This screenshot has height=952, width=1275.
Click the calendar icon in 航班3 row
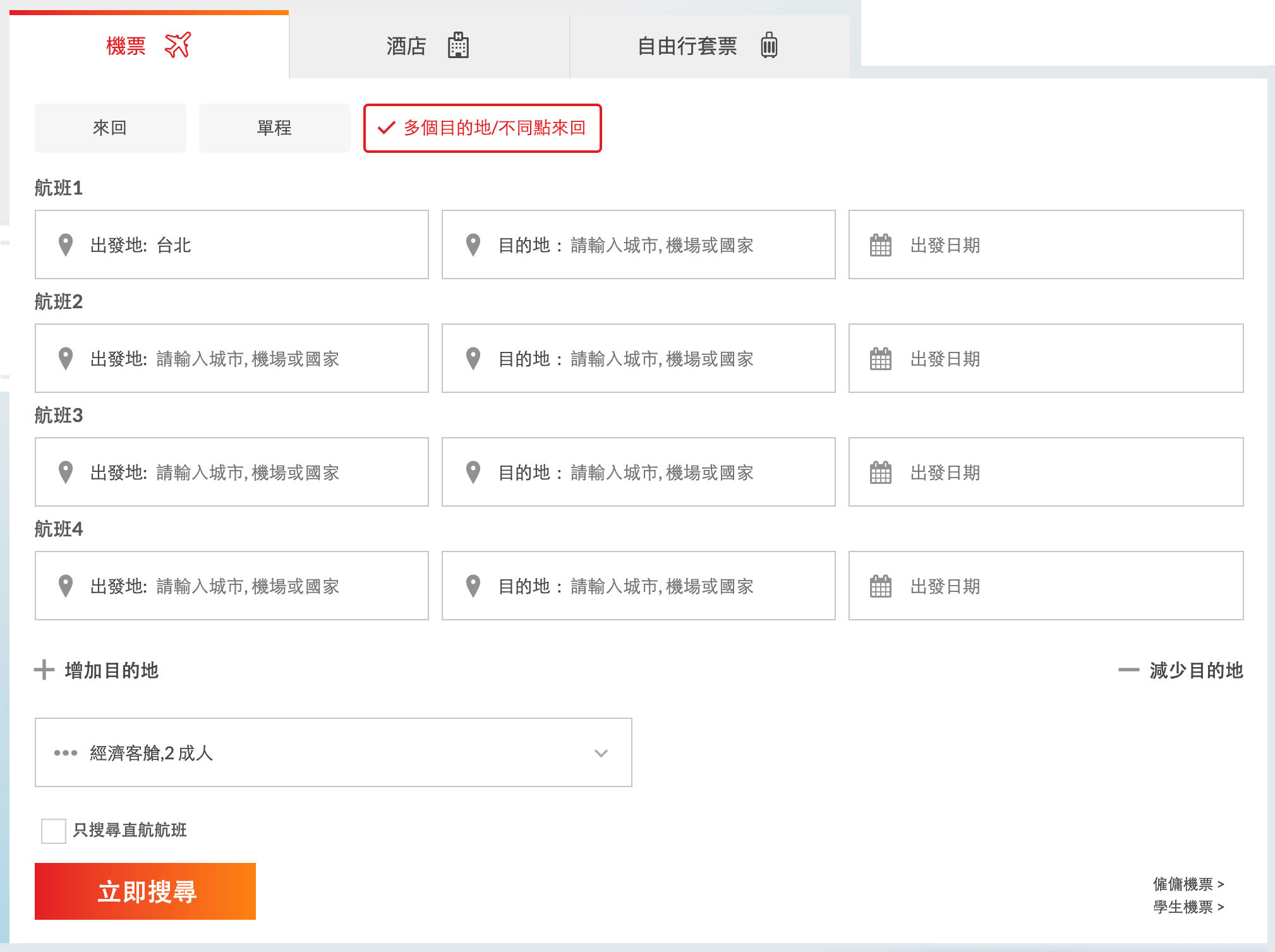tap(880, 473)
